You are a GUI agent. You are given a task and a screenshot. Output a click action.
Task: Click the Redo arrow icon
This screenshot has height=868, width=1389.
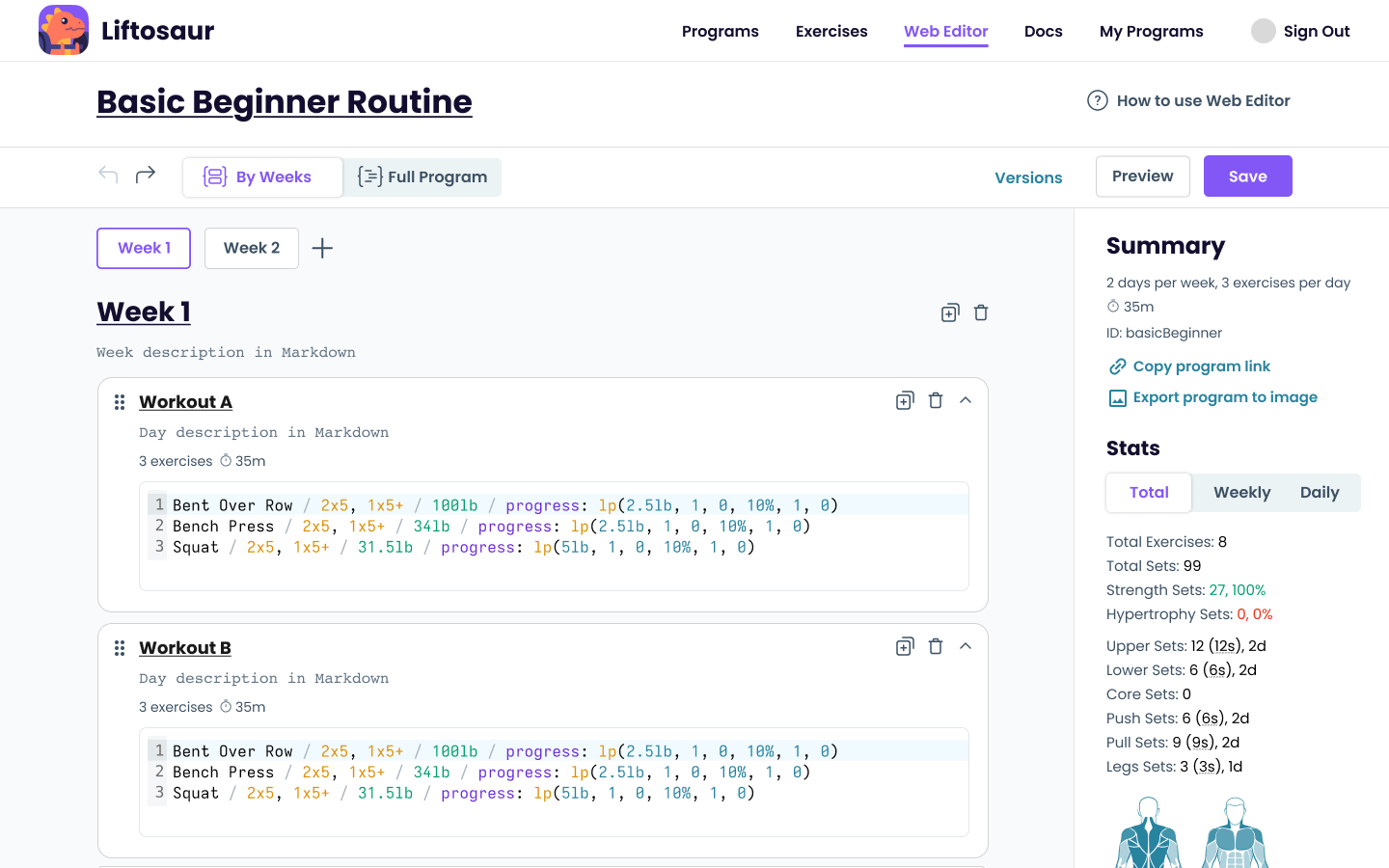(145, 174)
